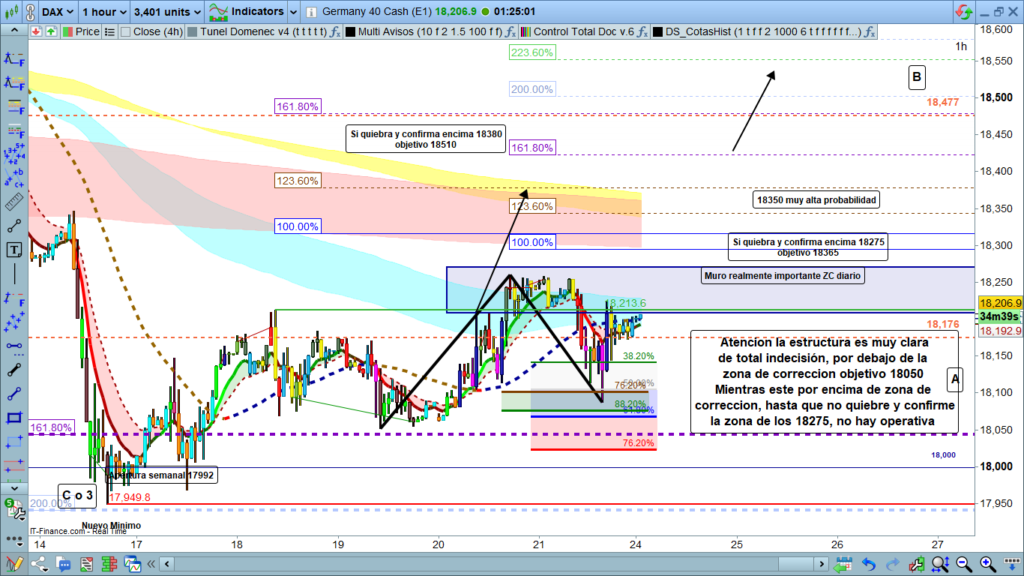
Task: Open the 1 hour timeframe dropdown
Action: tap(105, 12)
